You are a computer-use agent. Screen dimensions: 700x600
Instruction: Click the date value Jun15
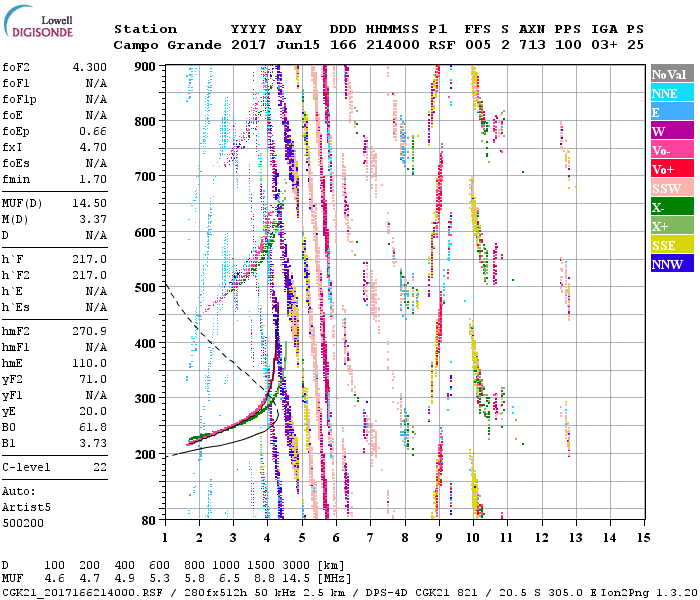298,45
